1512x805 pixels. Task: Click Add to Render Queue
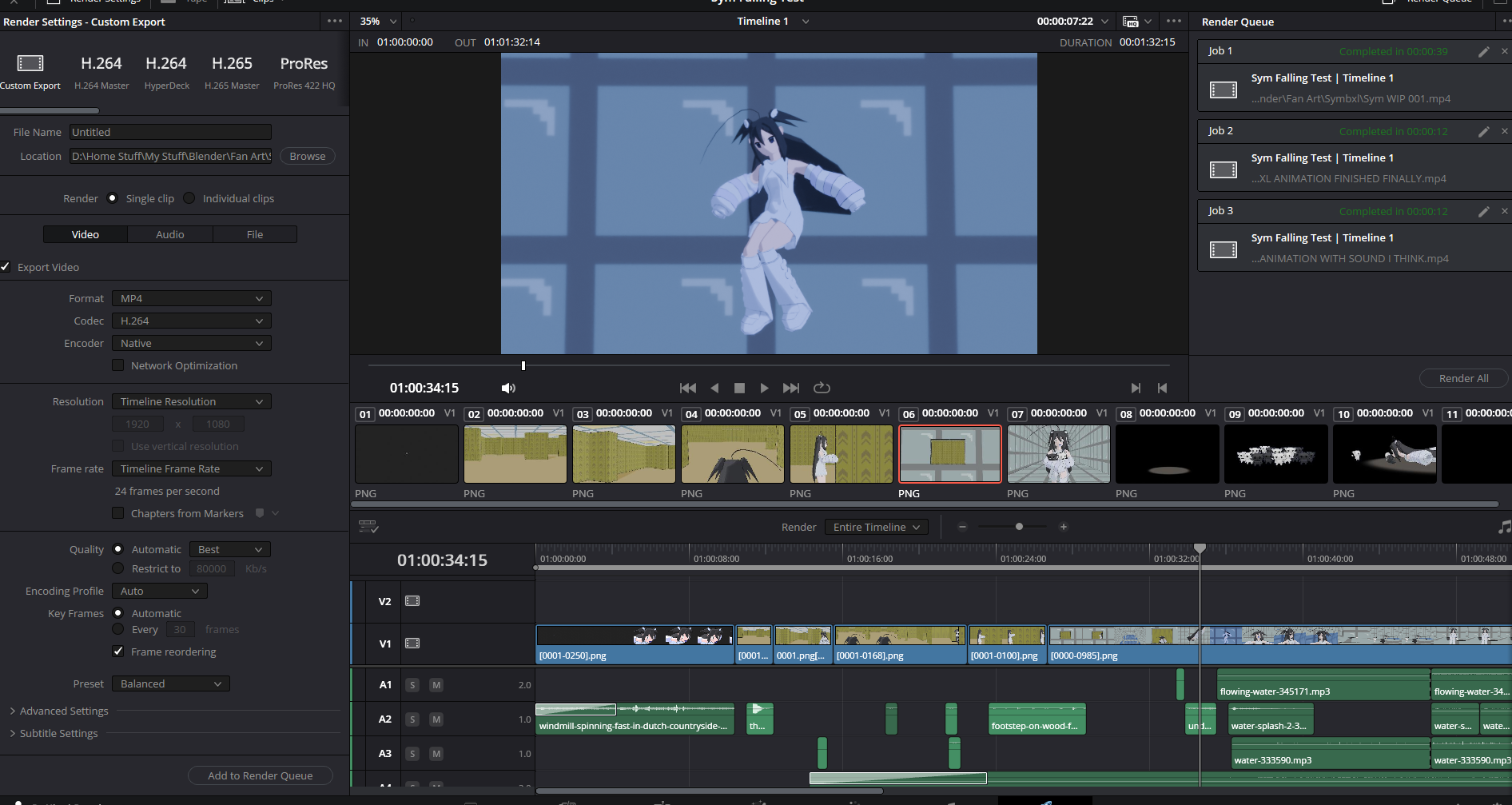tap(261, 775)
